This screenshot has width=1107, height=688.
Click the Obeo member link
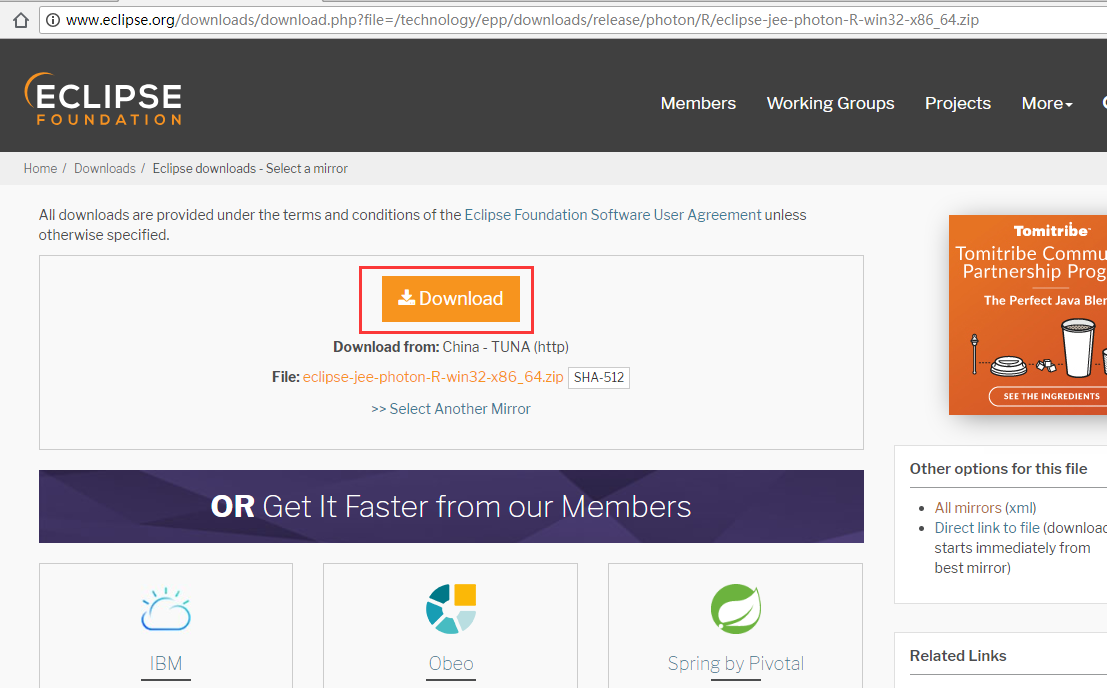[451, 663]
